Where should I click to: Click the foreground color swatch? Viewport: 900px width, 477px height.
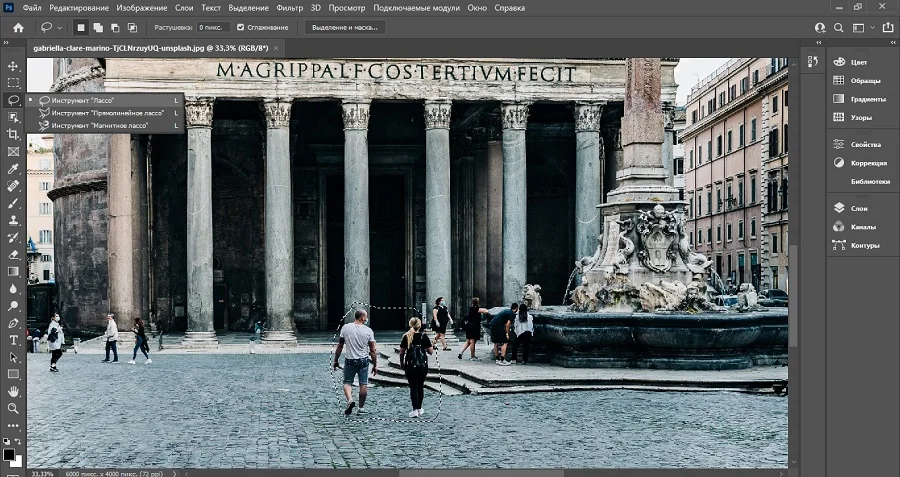(9, 455)
